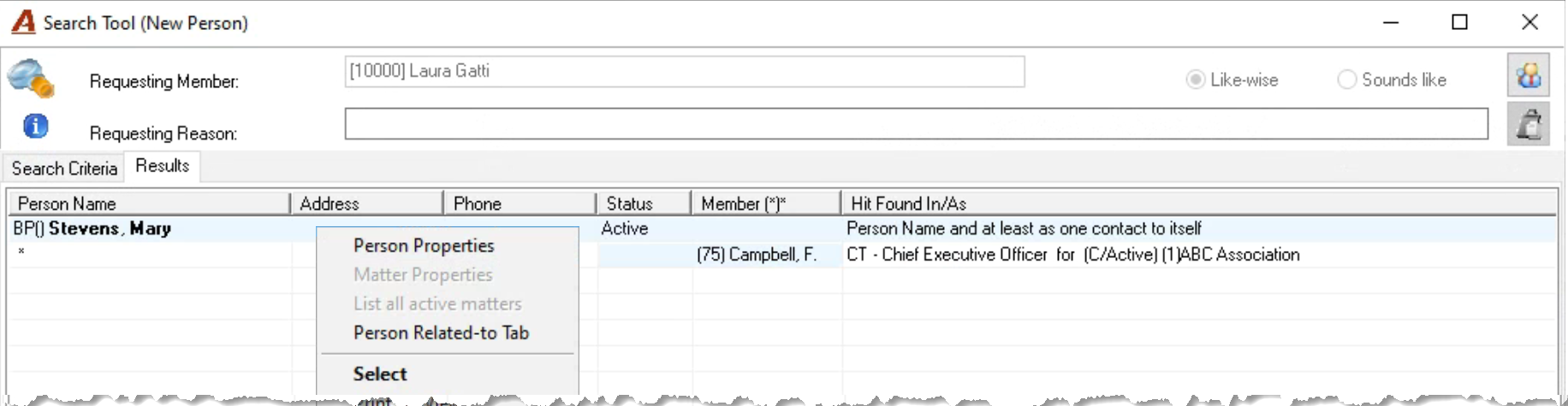
Task: Click the blue info icon
Action: tap(35, 127)
